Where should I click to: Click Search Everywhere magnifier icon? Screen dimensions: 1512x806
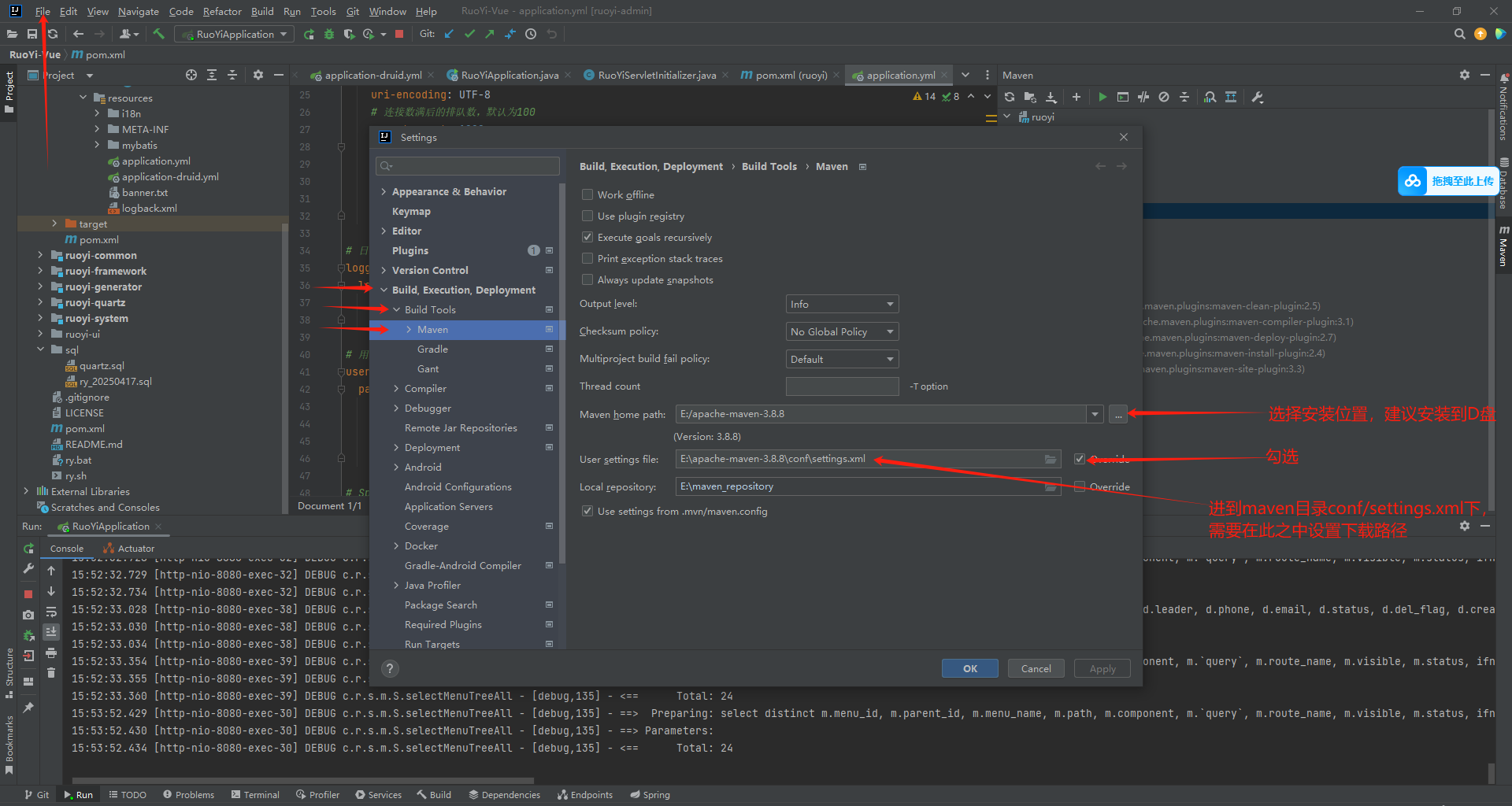pos(1459,34)
